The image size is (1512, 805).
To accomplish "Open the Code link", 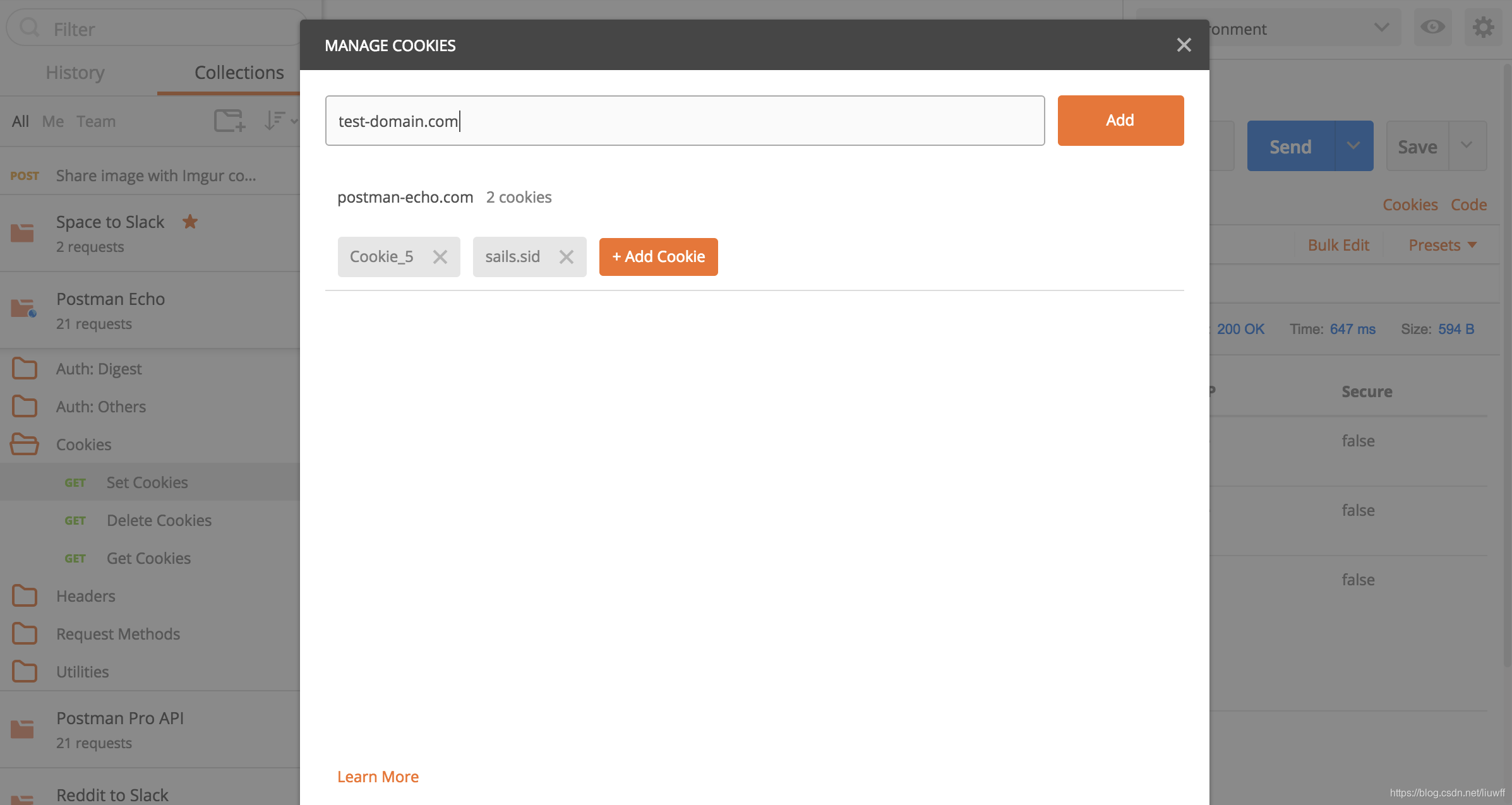I will (1468, 205).
